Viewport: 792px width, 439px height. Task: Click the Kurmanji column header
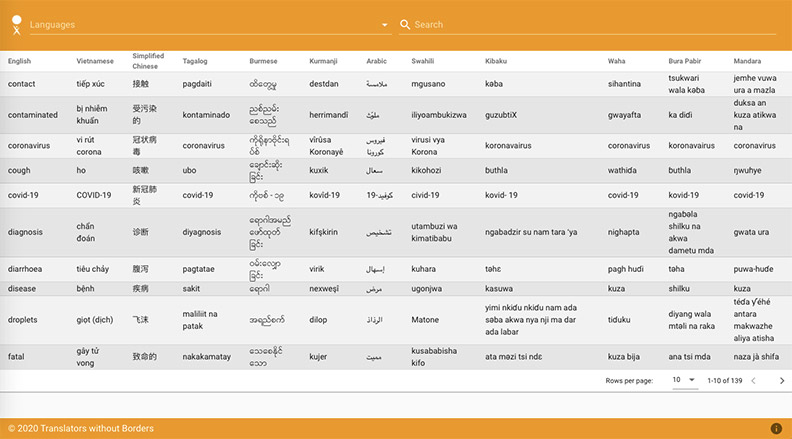(324, 61)
